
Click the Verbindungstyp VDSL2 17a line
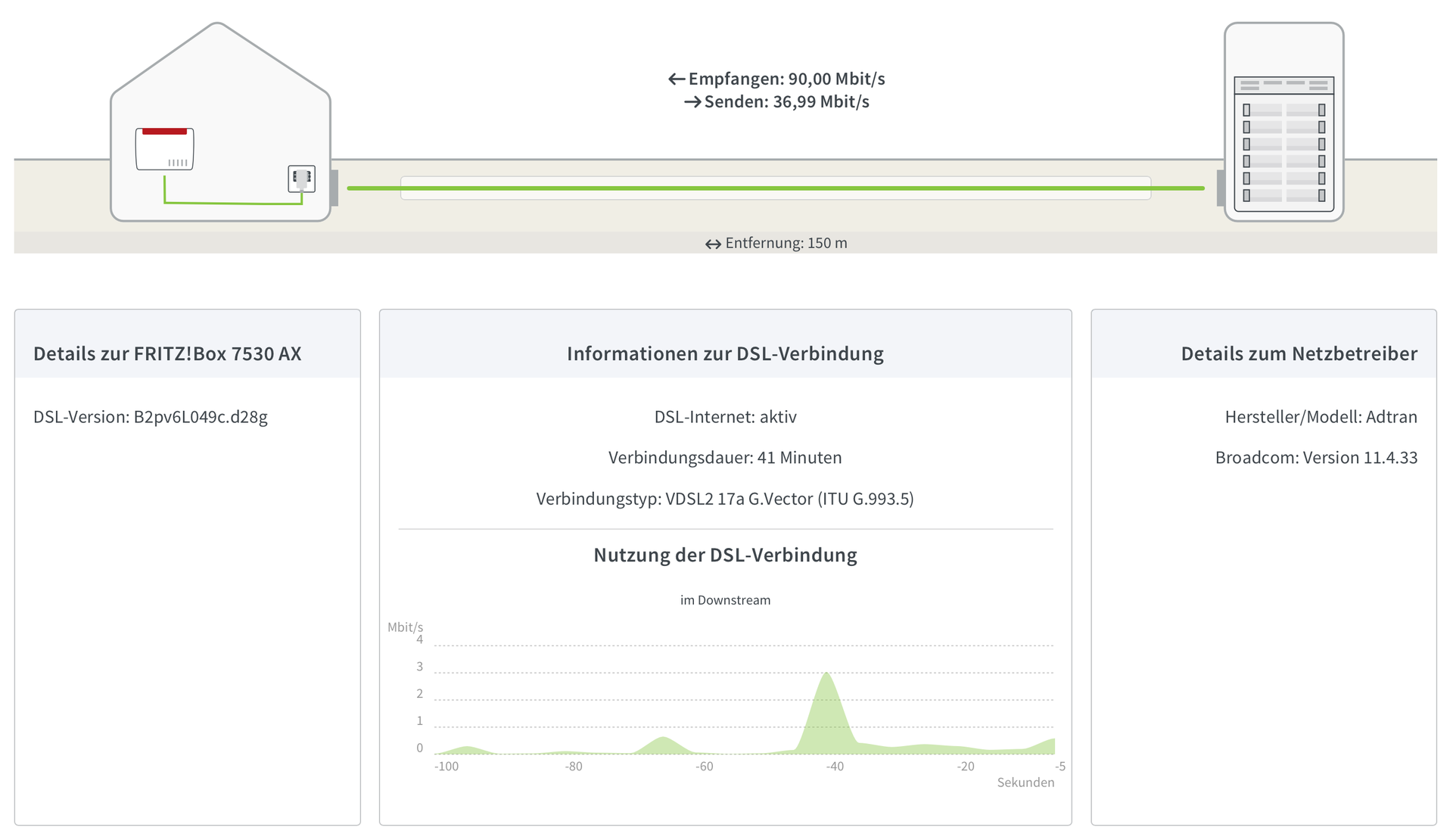pos(725,499)
